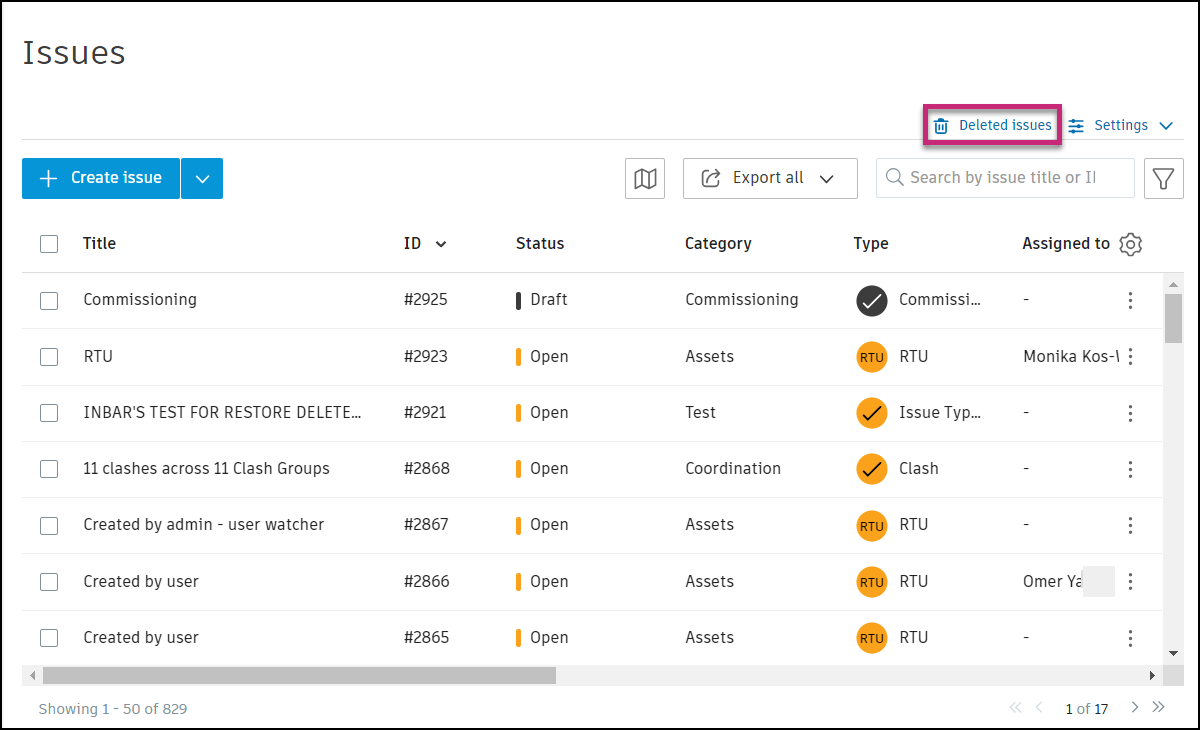Expand the Settings dropdown
This screenshot has width=1200, height=730.
1120,126
